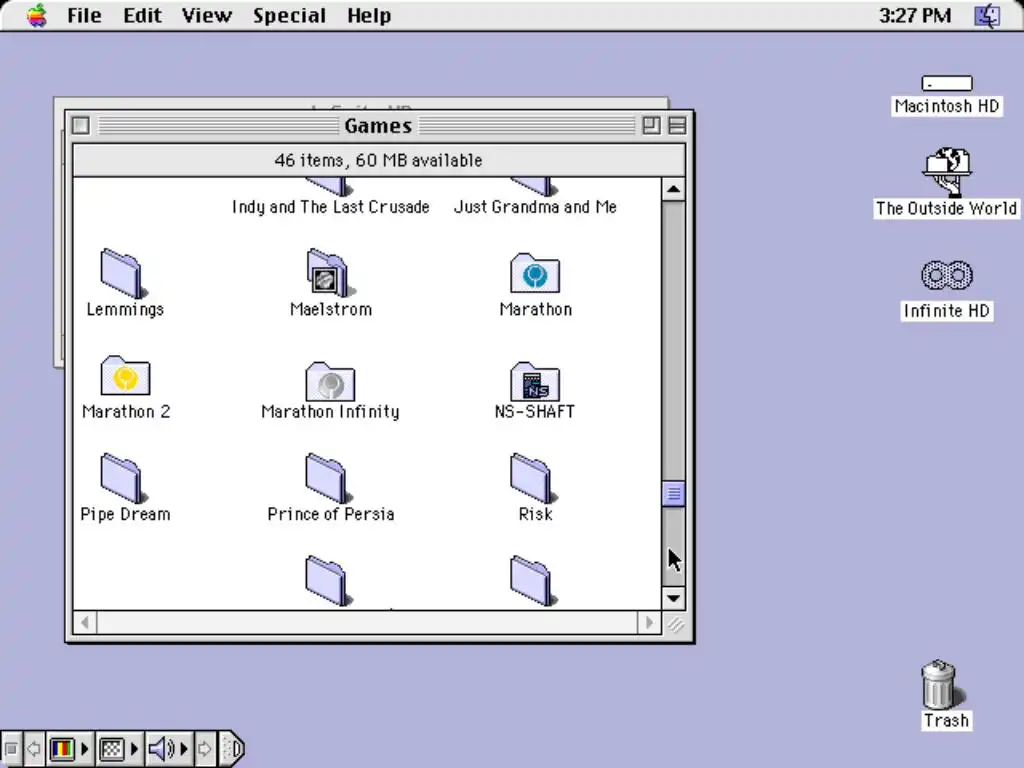The width and height of the screenshot is (1024, 768).
Task: Open the Application menu Finder icon
Action: (x=987, y=15)
